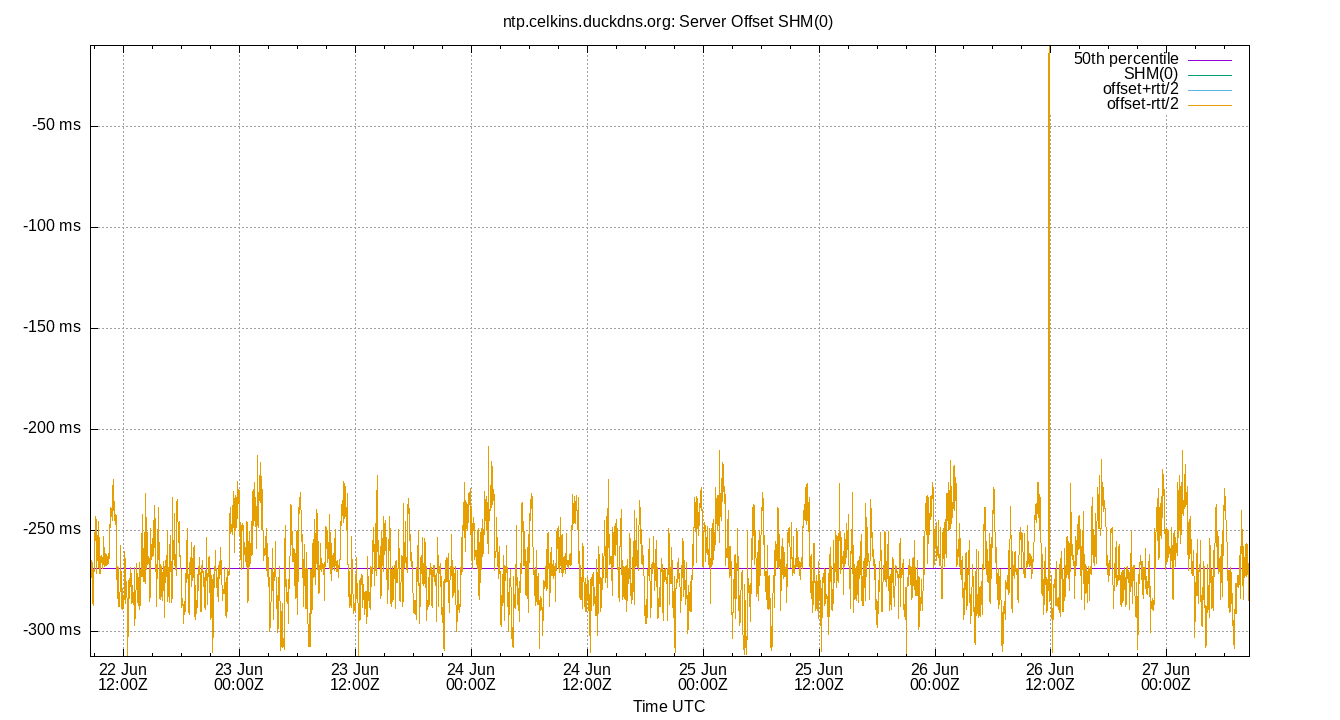
Task: Click the '25 Jun 00:00Z' x-axis label
Action: pos(703,677)
